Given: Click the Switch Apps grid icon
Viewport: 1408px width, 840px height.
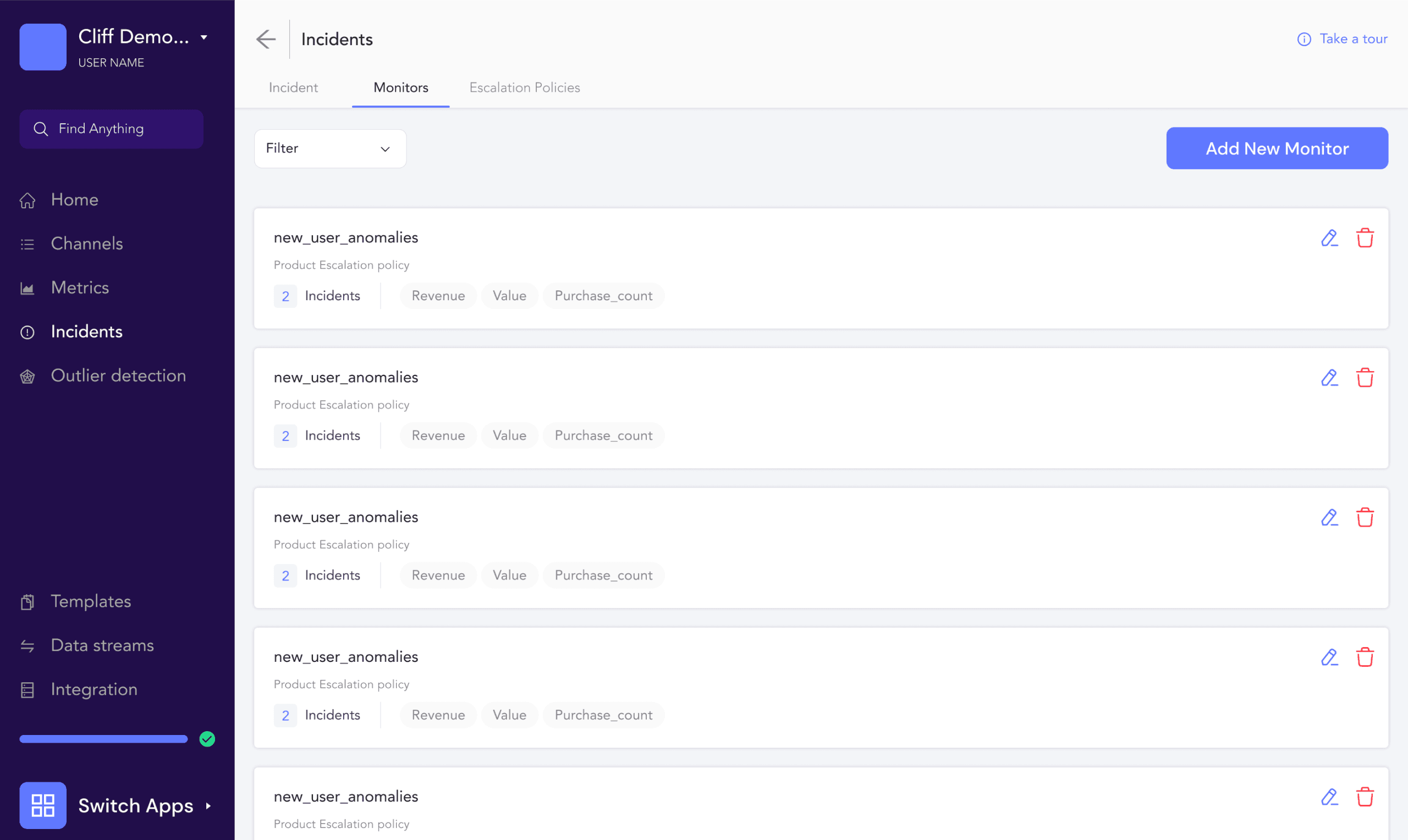Looking at the screenshot, I should (43, 805).
